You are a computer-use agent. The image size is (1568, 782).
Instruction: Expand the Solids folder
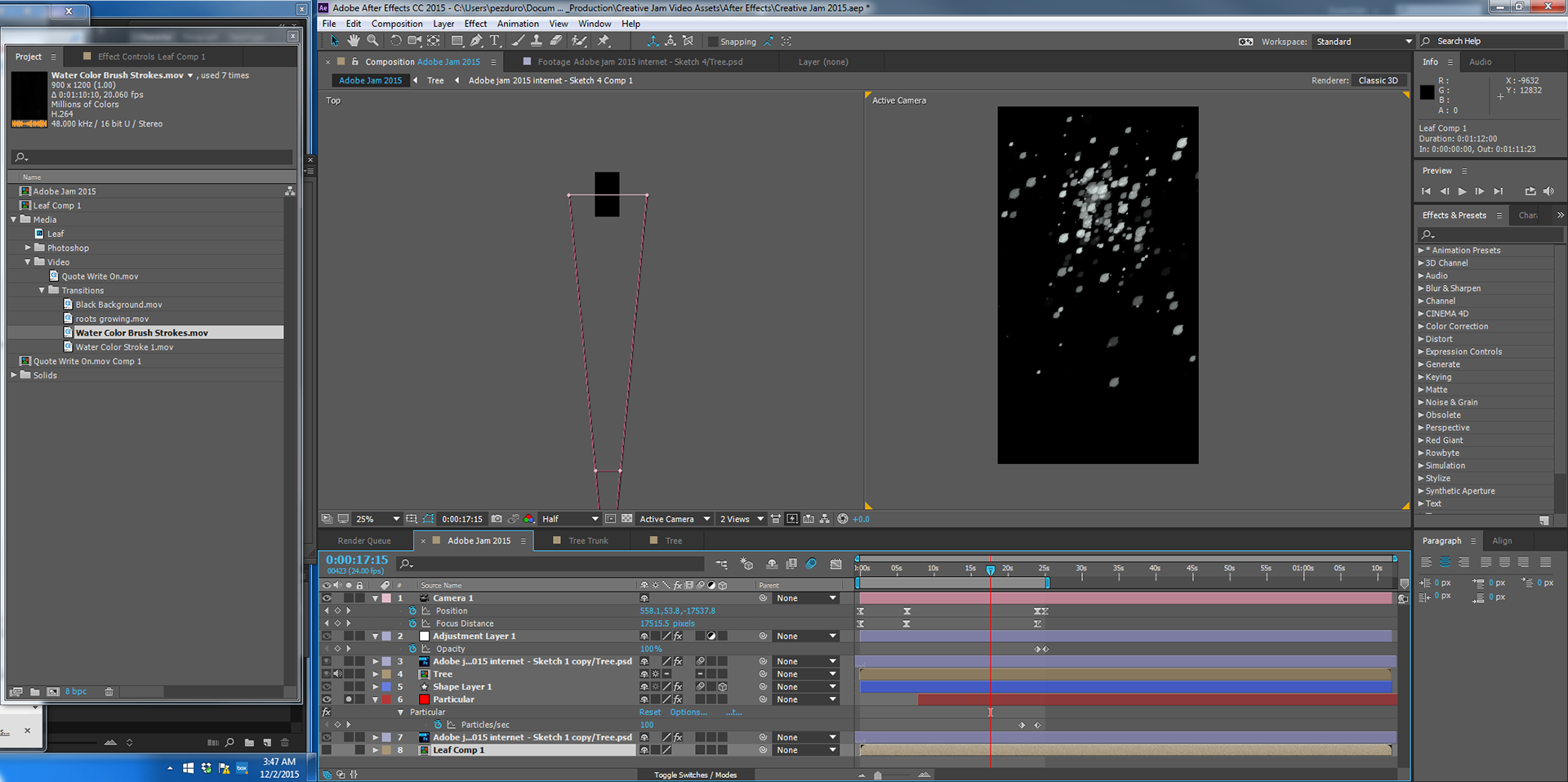(x=14, y=375)
